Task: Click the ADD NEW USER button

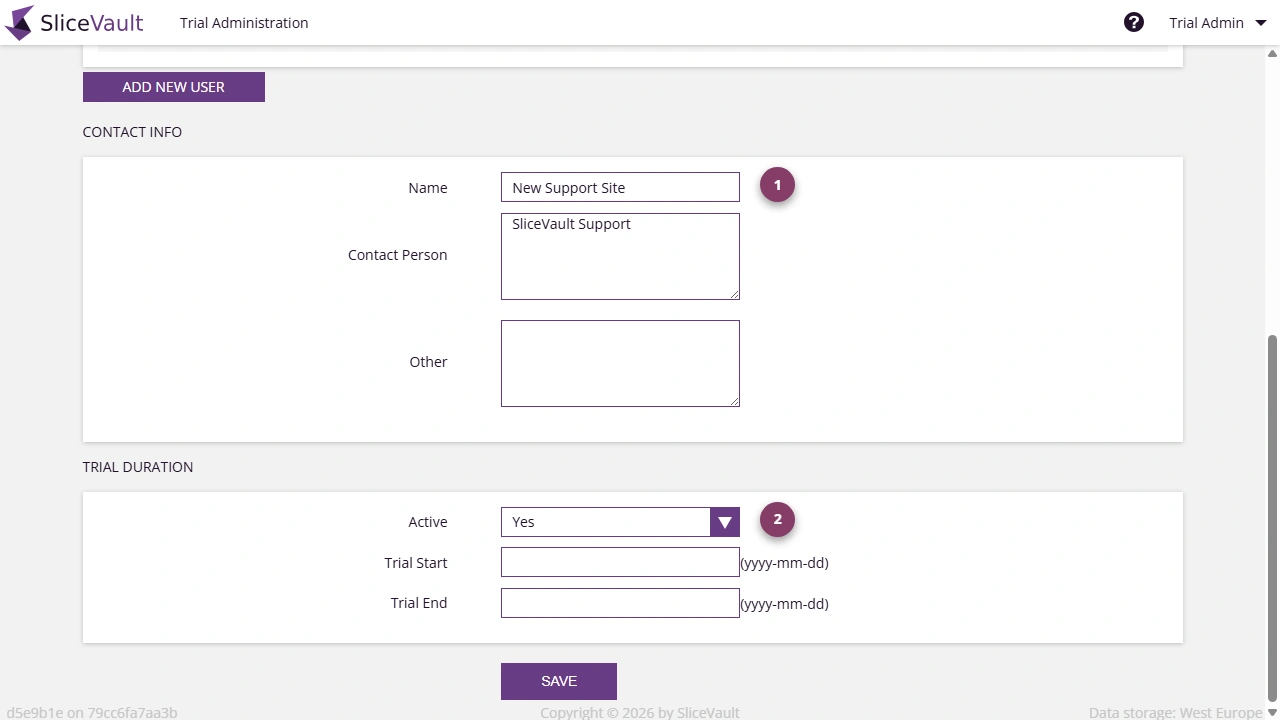Action: click(x=173, y=87)
